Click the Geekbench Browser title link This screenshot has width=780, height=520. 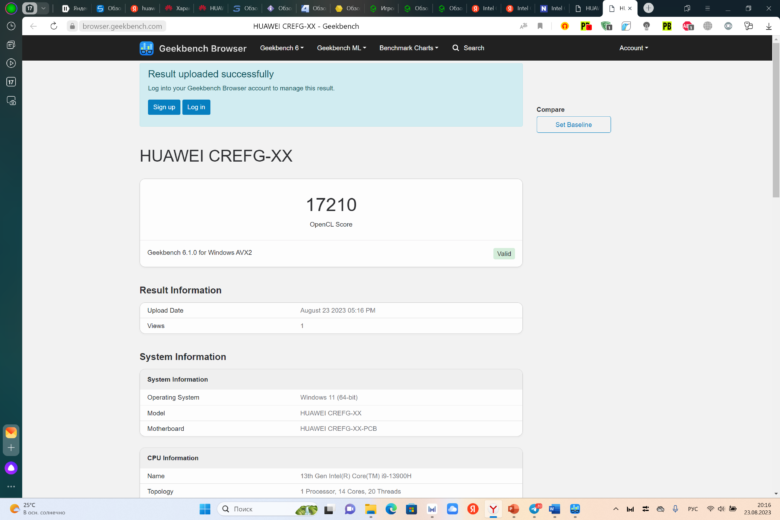tap(202, 48)
